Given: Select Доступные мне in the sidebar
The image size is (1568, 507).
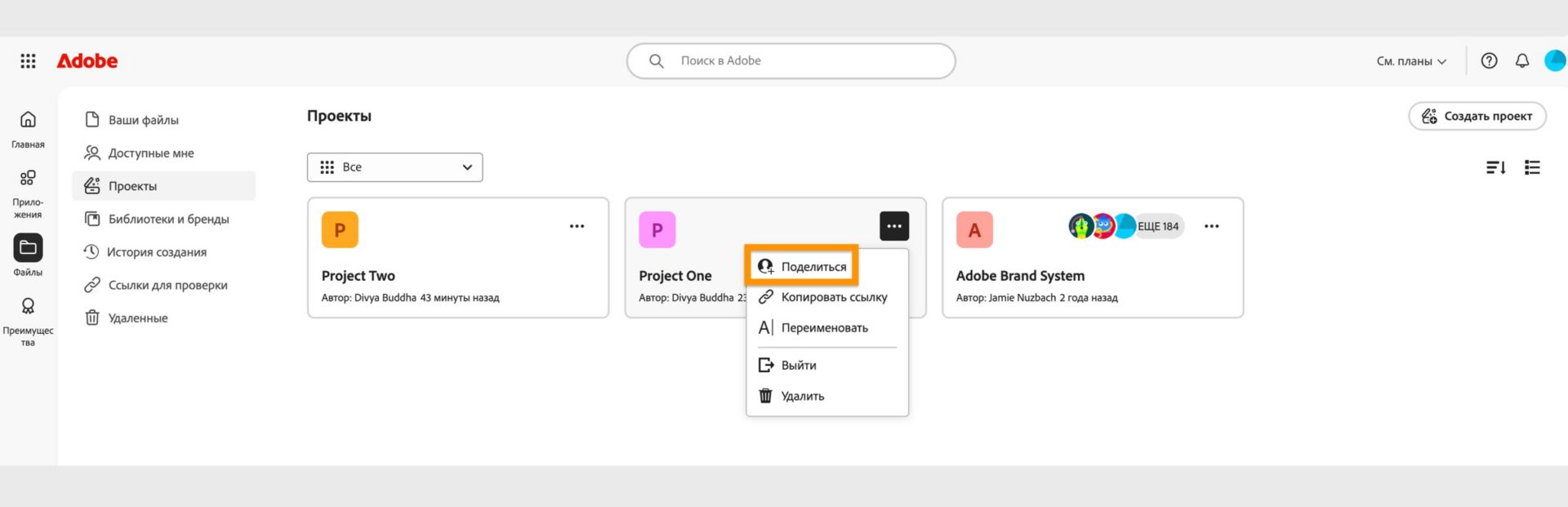Looking at the screenshot, I should 163,153.
